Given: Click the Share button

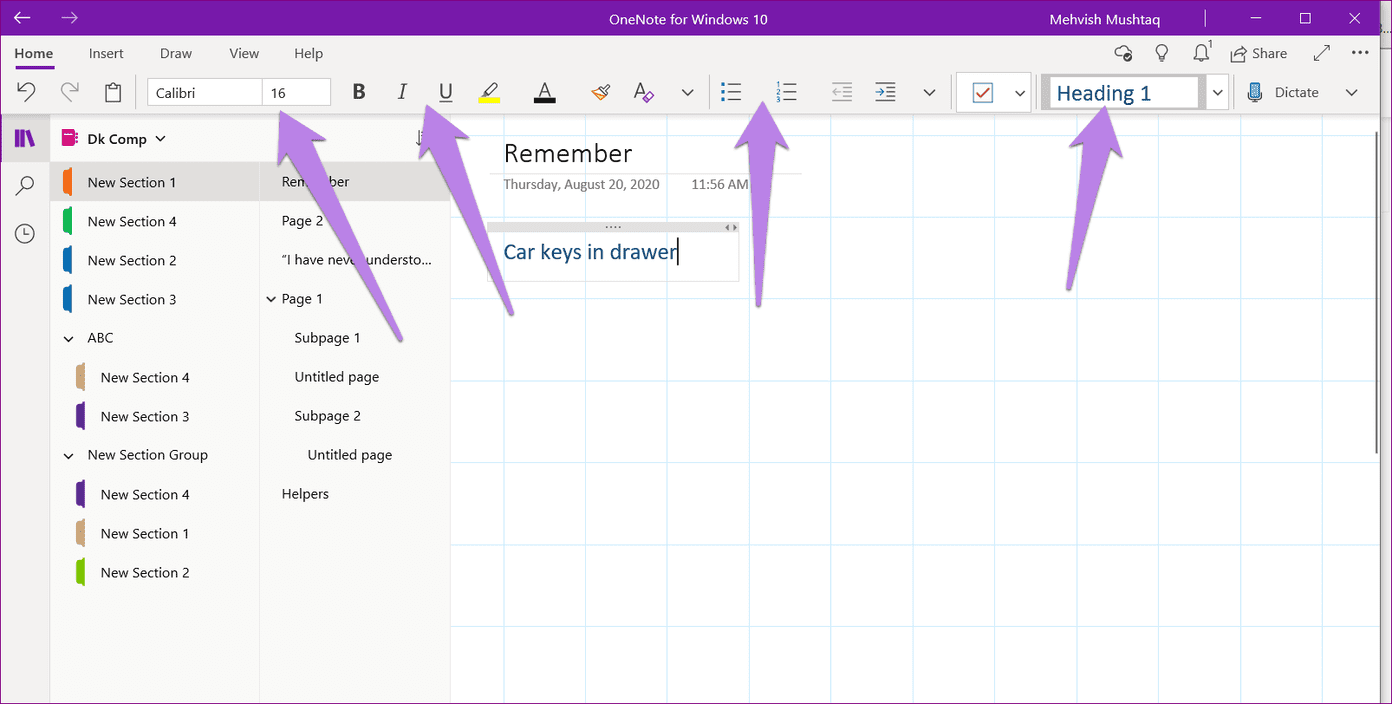Looking at the screenshot, I should click(1259, 53).
